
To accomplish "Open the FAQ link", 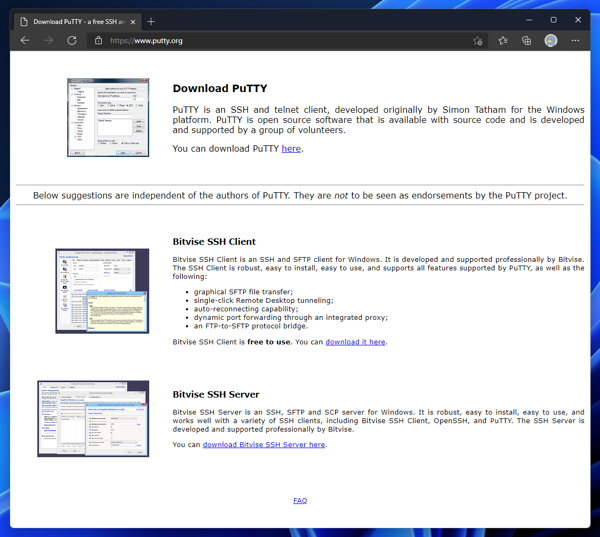I will (300, 500).
